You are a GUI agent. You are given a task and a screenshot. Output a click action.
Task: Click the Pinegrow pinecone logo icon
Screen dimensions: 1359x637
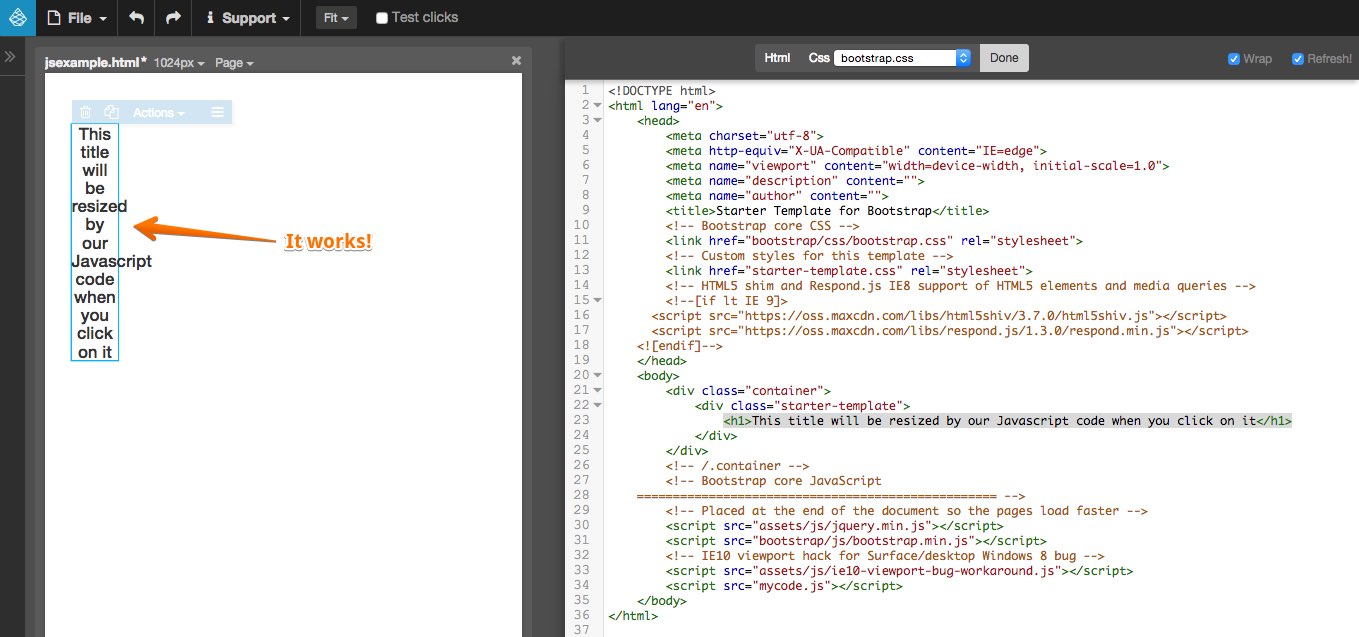tap(17, 17)
